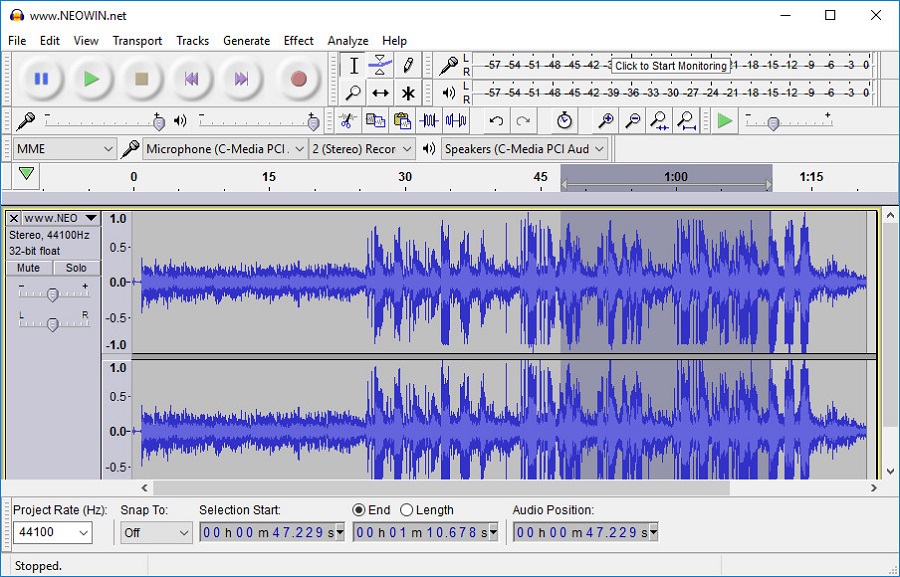Image resolution: width=900 pixels, height=577 pixels.
Task: Solo the www.NEO track
Action: 76,268
